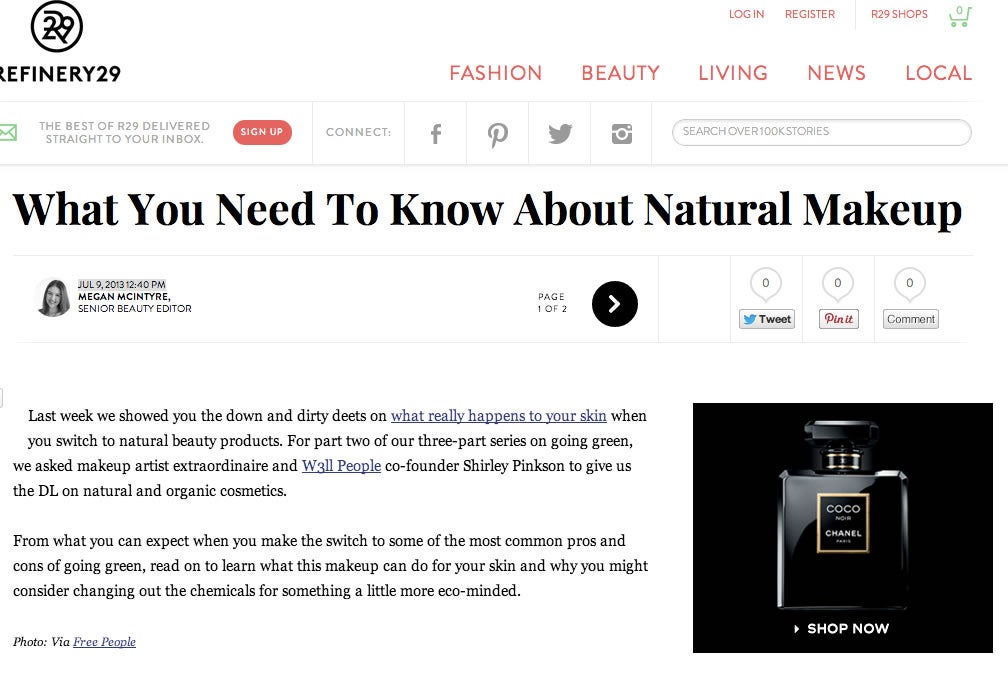This screenshot has width=1008, height=694.
Task: Click the newsletter envelope icon
Action: tap(8, 132)
